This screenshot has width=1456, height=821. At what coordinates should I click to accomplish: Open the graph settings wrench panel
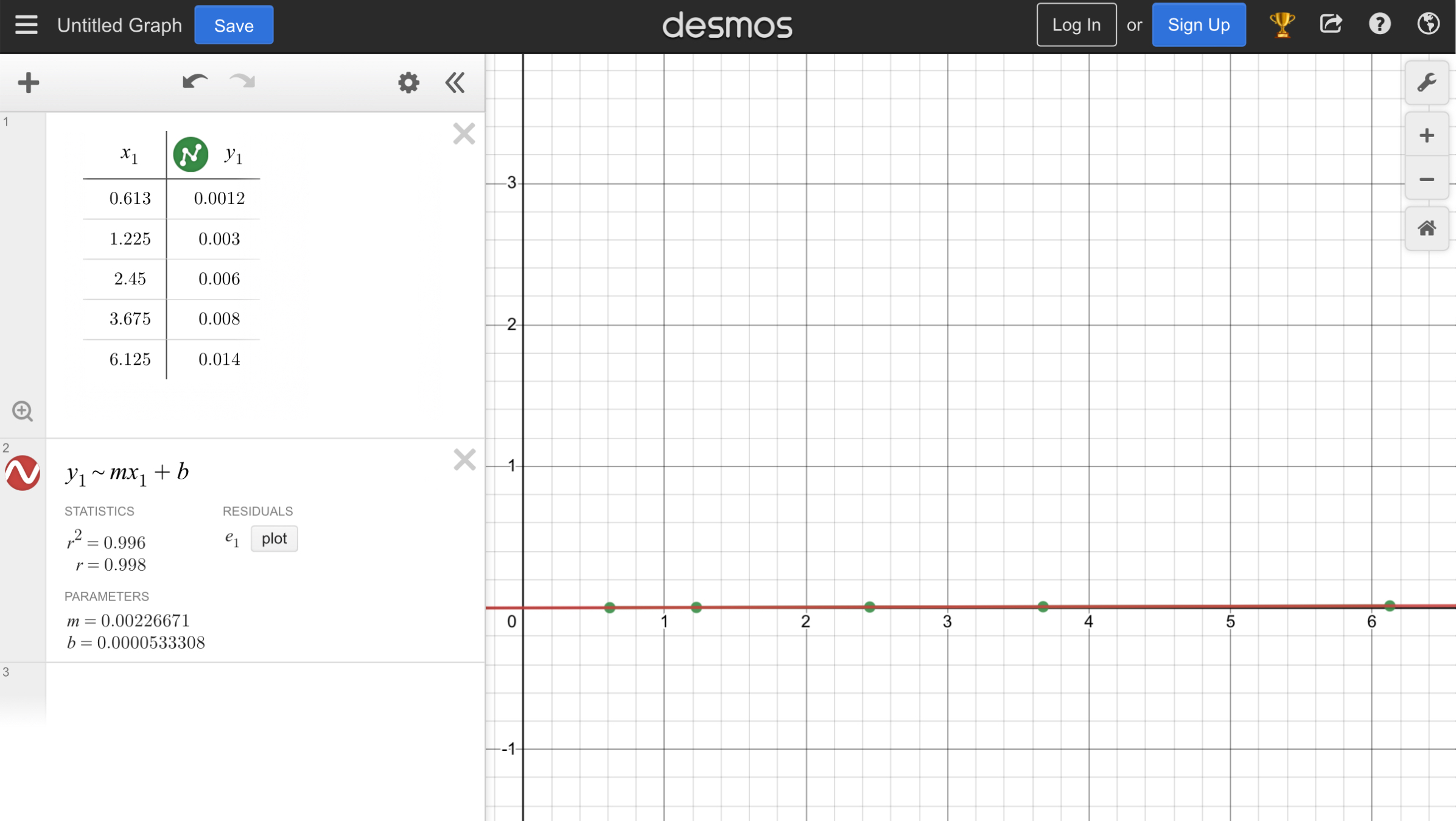tap(1427, 82)
